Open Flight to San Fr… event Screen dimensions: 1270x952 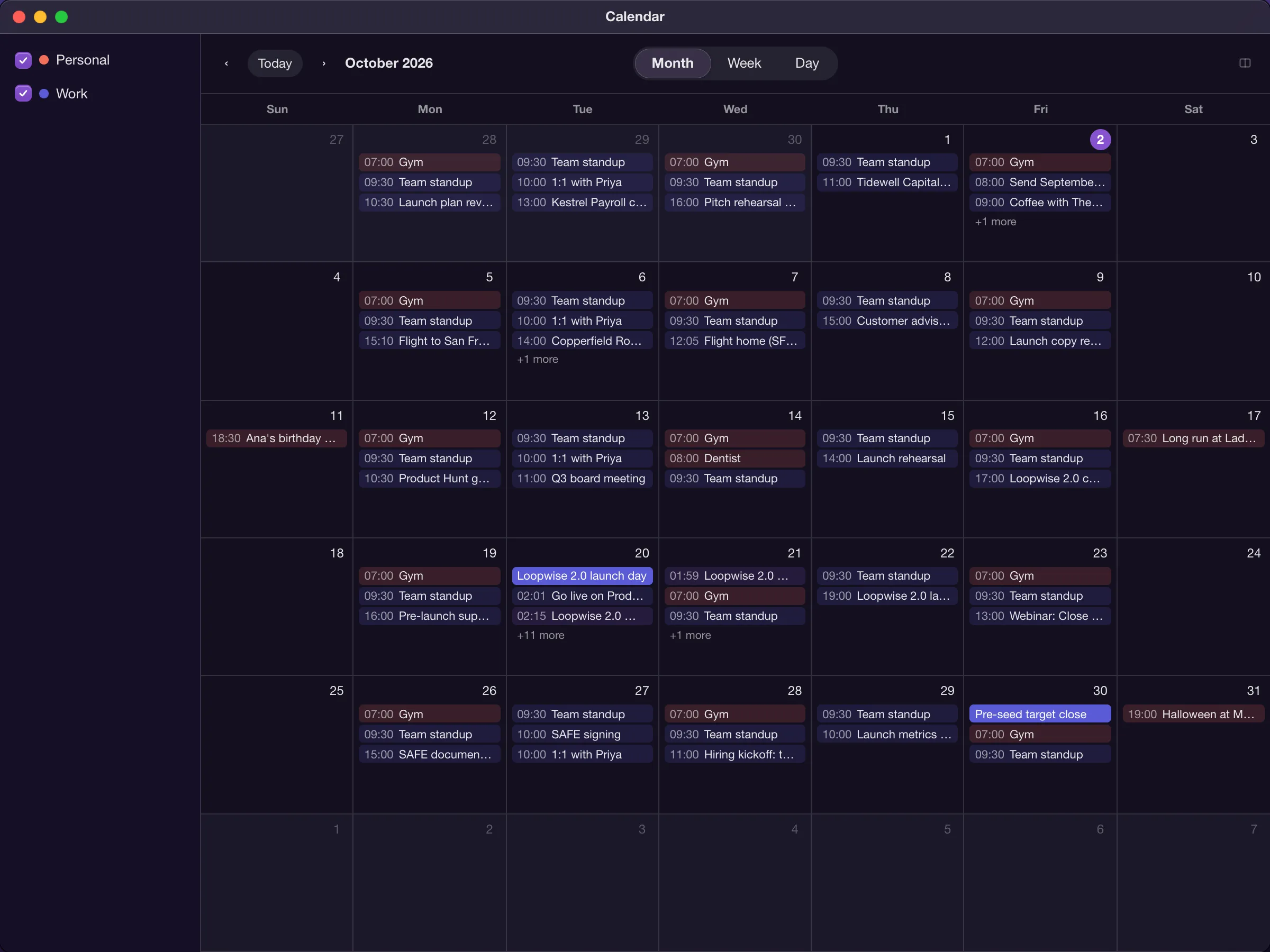(430, 341)
